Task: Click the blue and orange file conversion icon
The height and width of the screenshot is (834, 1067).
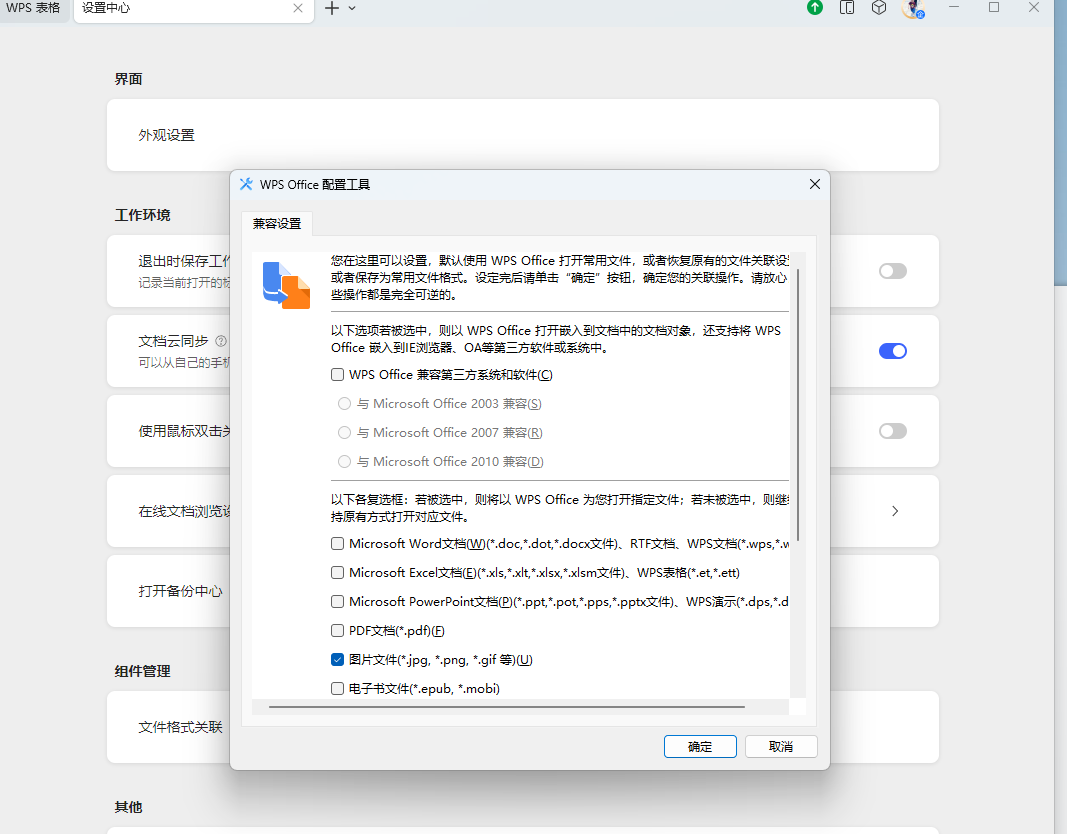Action: 286,285
